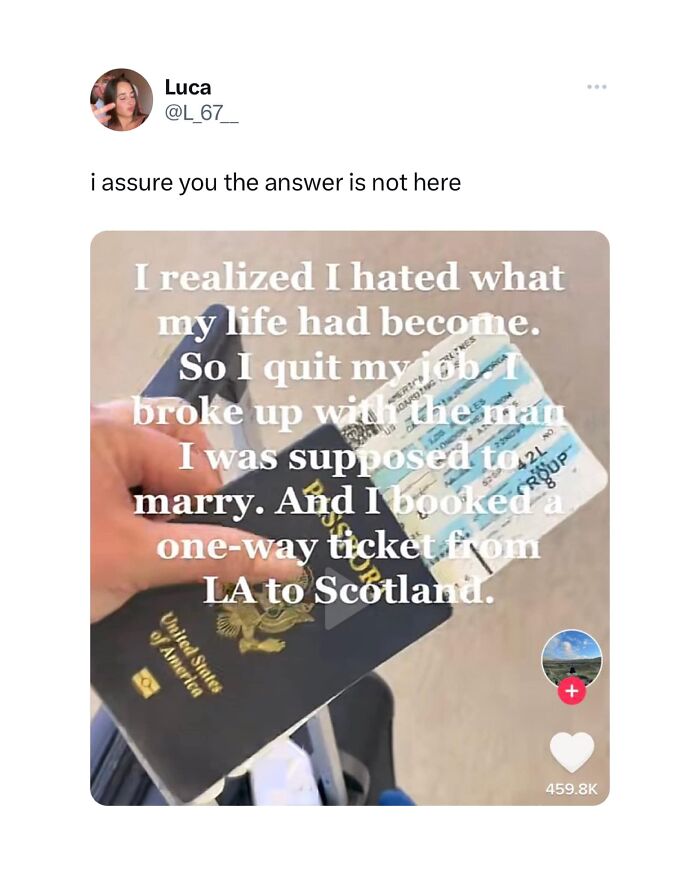This screenshot has height=876, width=700.
Task: Tap the red plus follow button
Action: 572,692
